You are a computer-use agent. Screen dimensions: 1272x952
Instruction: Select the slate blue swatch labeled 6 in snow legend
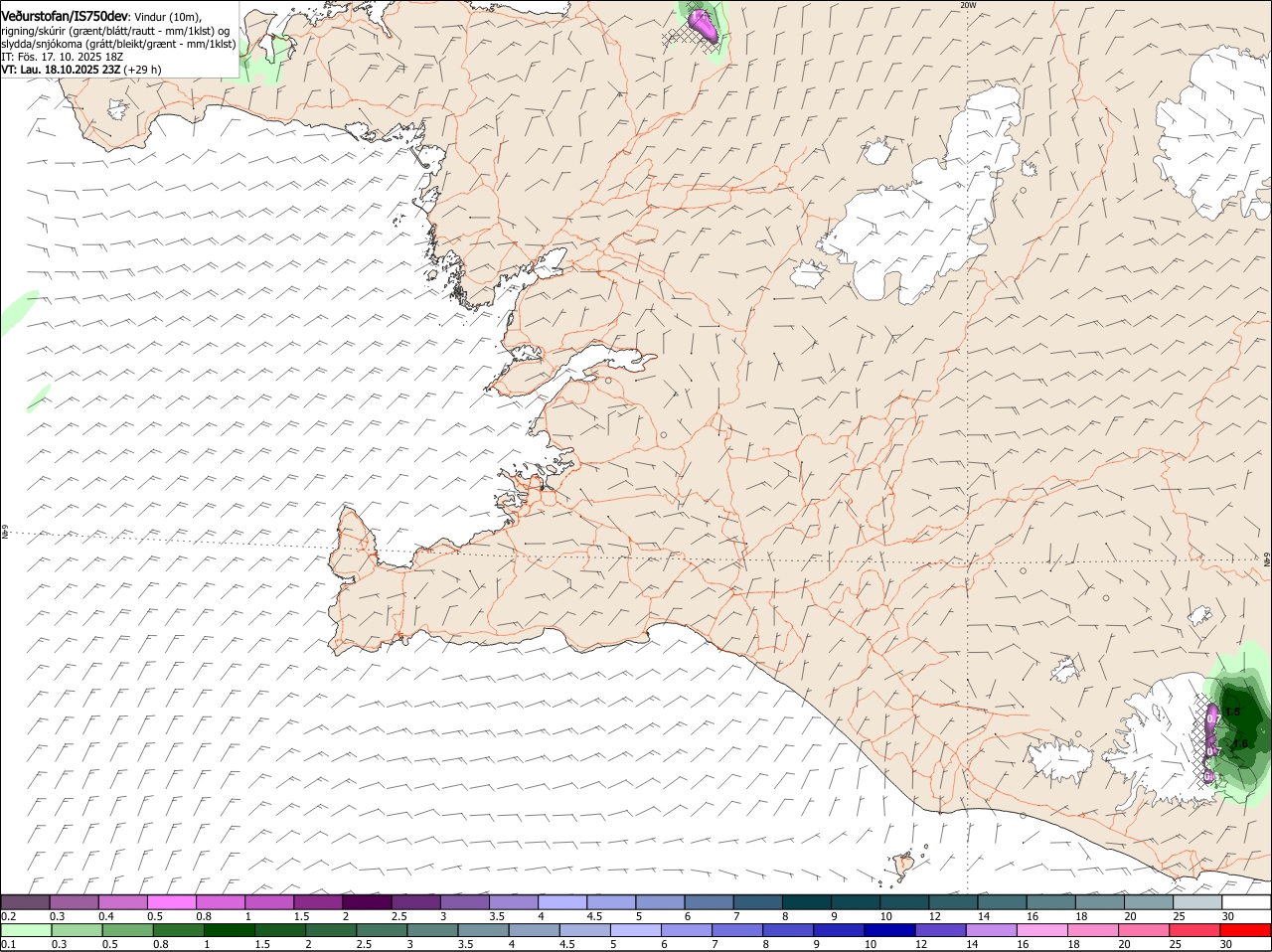(709, 902)
